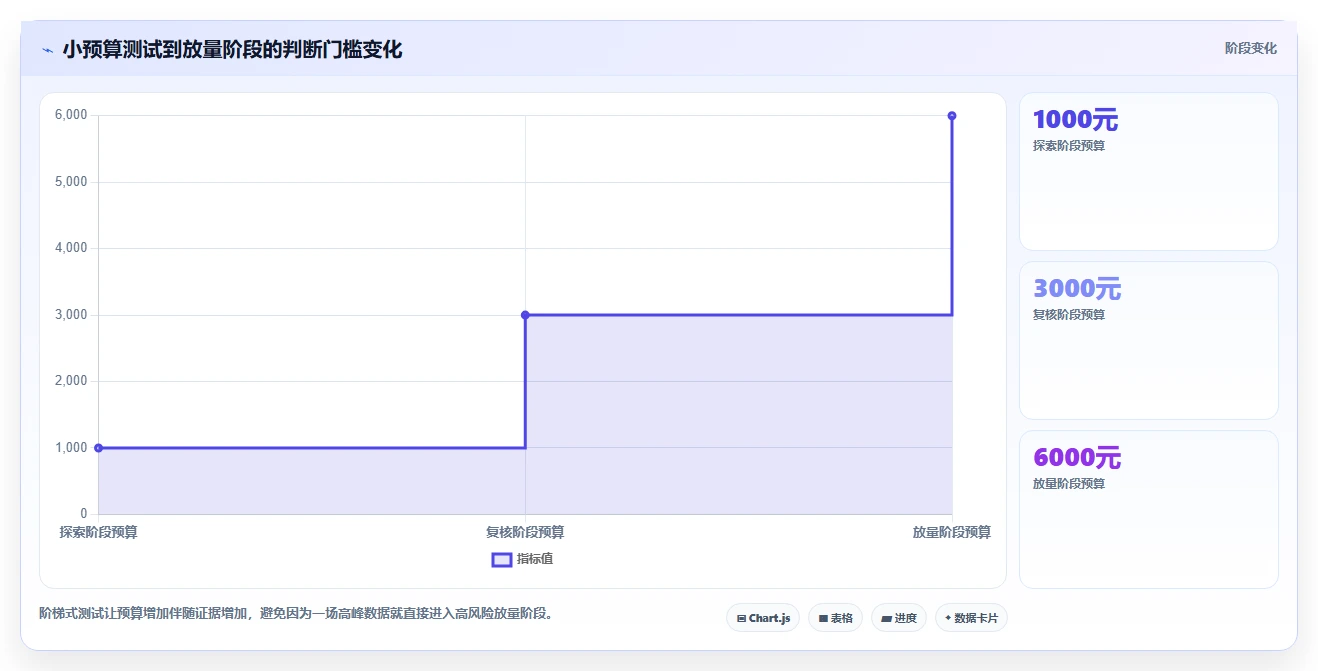1318x671 pixels.
Task: Click the 放量阶段预算 caption under 6000元
Action: tap(1069, 483)
